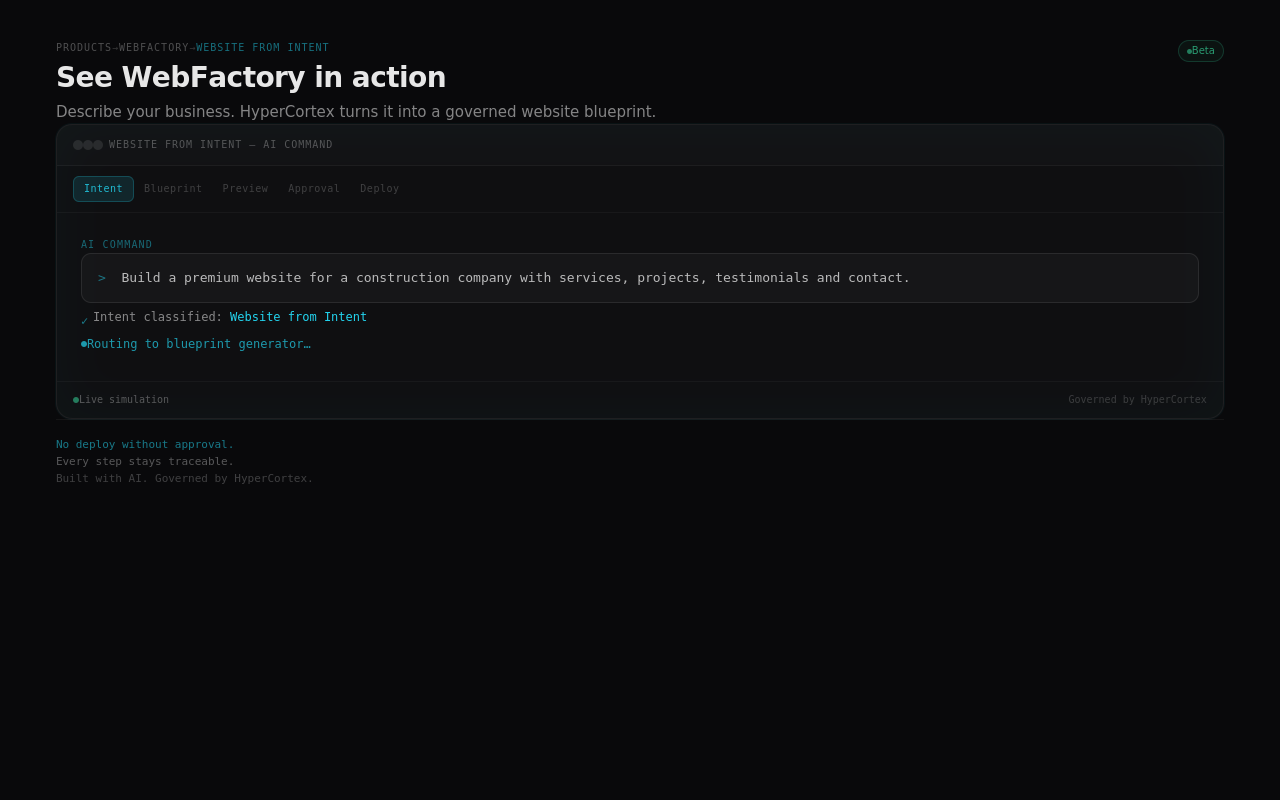1280x800 pixels.
Task: Switch to the Blueprint tab
Action: coord(173,189)
